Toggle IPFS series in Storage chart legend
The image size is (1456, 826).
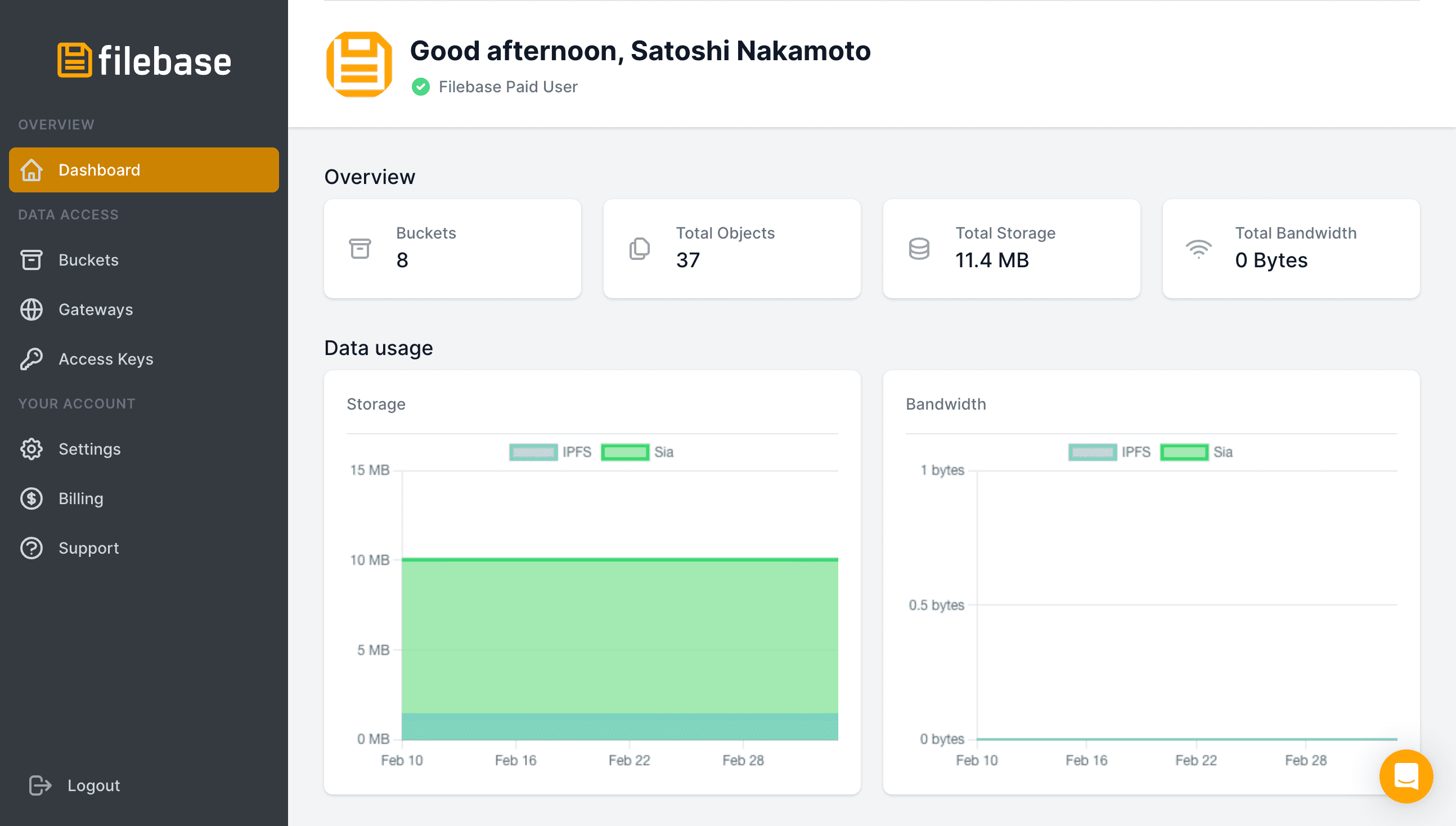(x=550, y=452)
